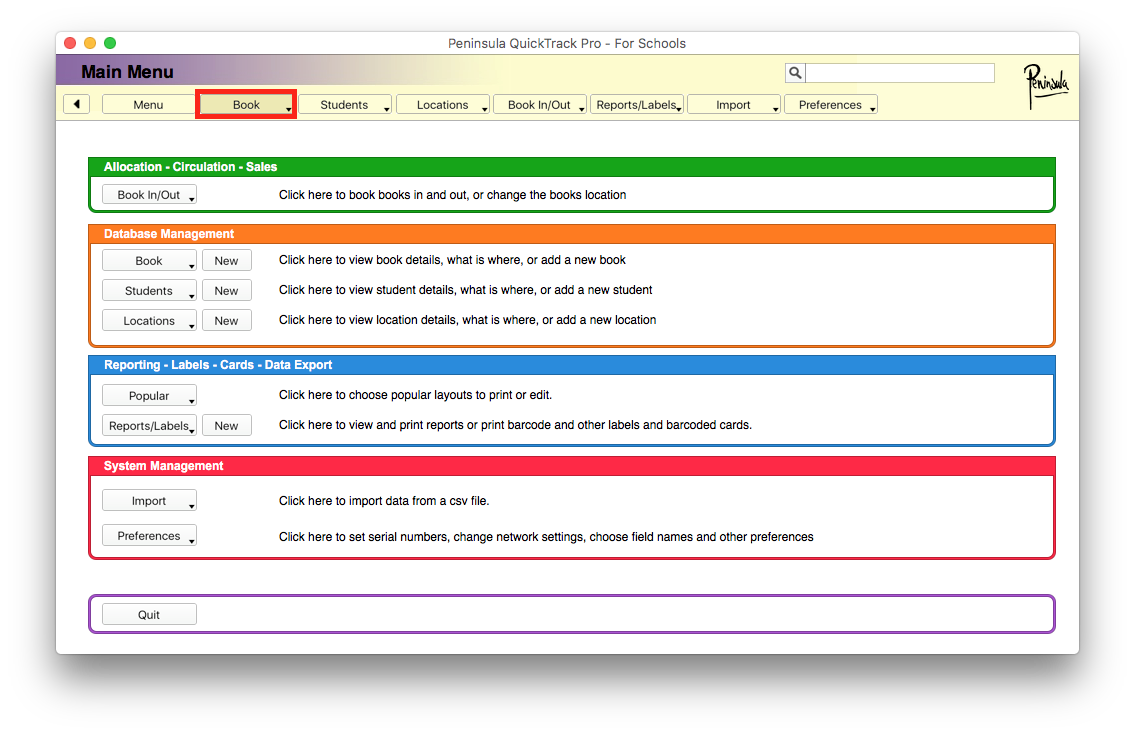Click the Peninsula logo
Viewport: 1135px width, 734px height.
click(x=1045, y=85)
